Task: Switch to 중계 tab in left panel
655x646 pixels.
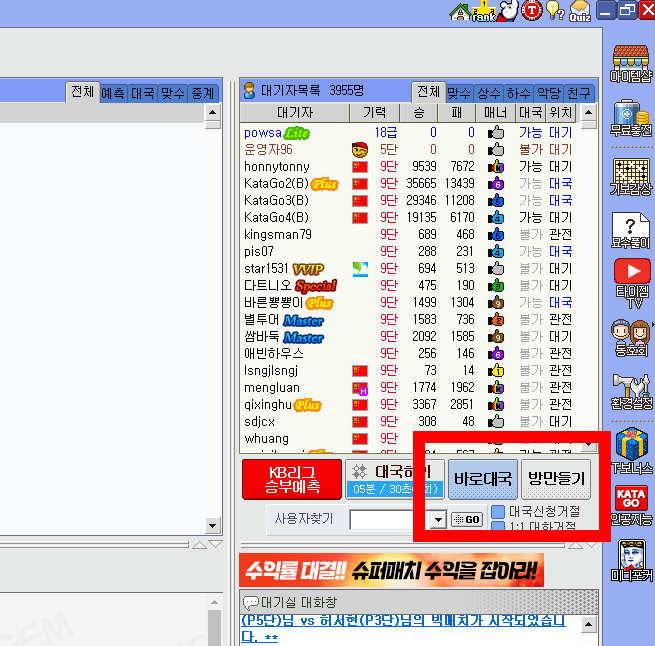Action: click(203, 93)
